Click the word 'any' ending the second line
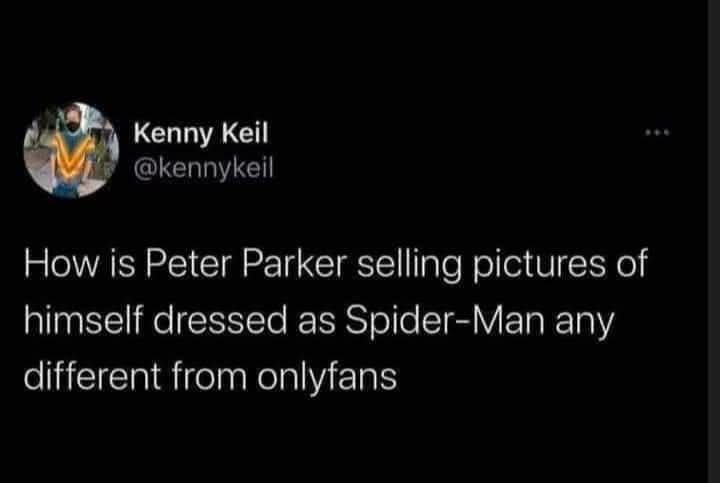The width and height of the screenshot is (720, 483). click(584, 323)
